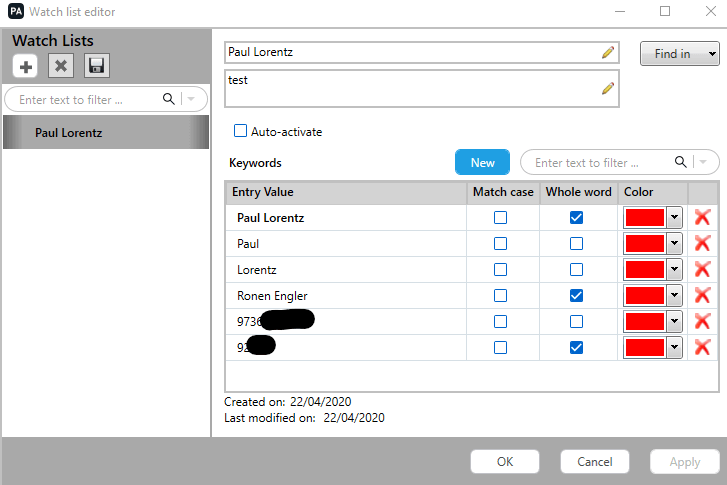Add a new watch list with plus icon
This screenshot has height=485, width=727.
coord(26,66)
